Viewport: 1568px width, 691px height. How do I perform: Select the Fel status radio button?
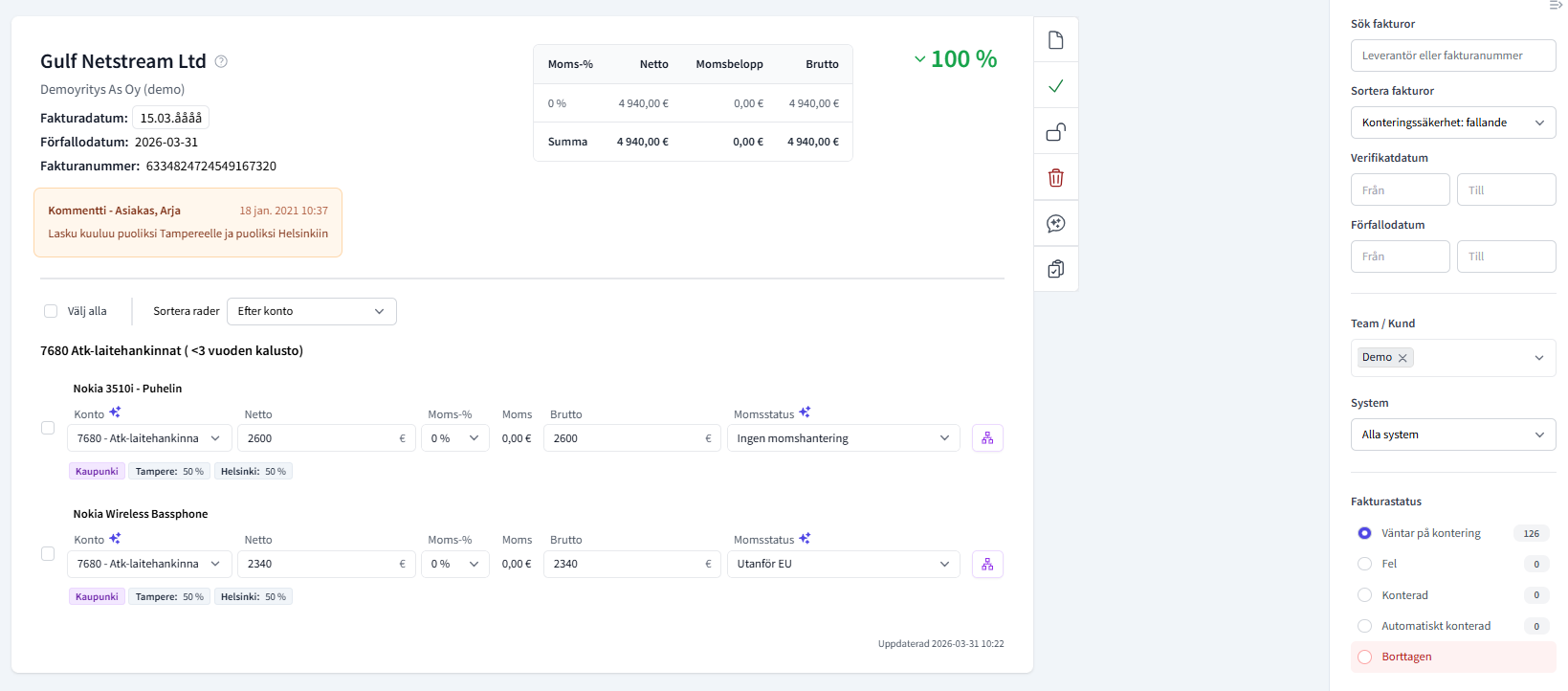[1364, 564]
